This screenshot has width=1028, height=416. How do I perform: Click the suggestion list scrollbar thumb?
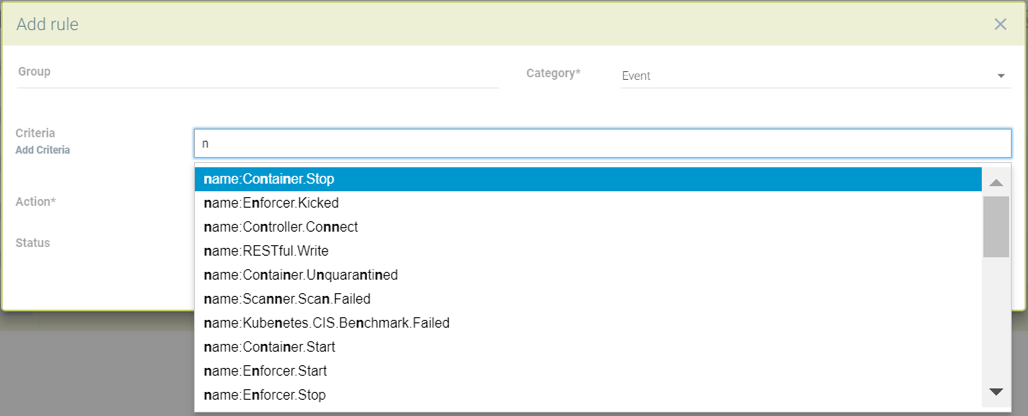tap(996, 227)
